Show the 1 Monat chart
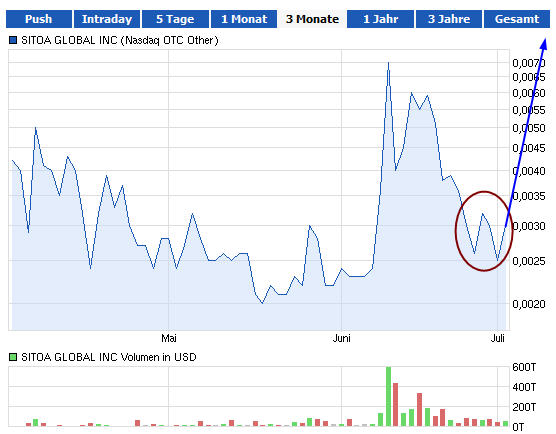 (244, 19)
